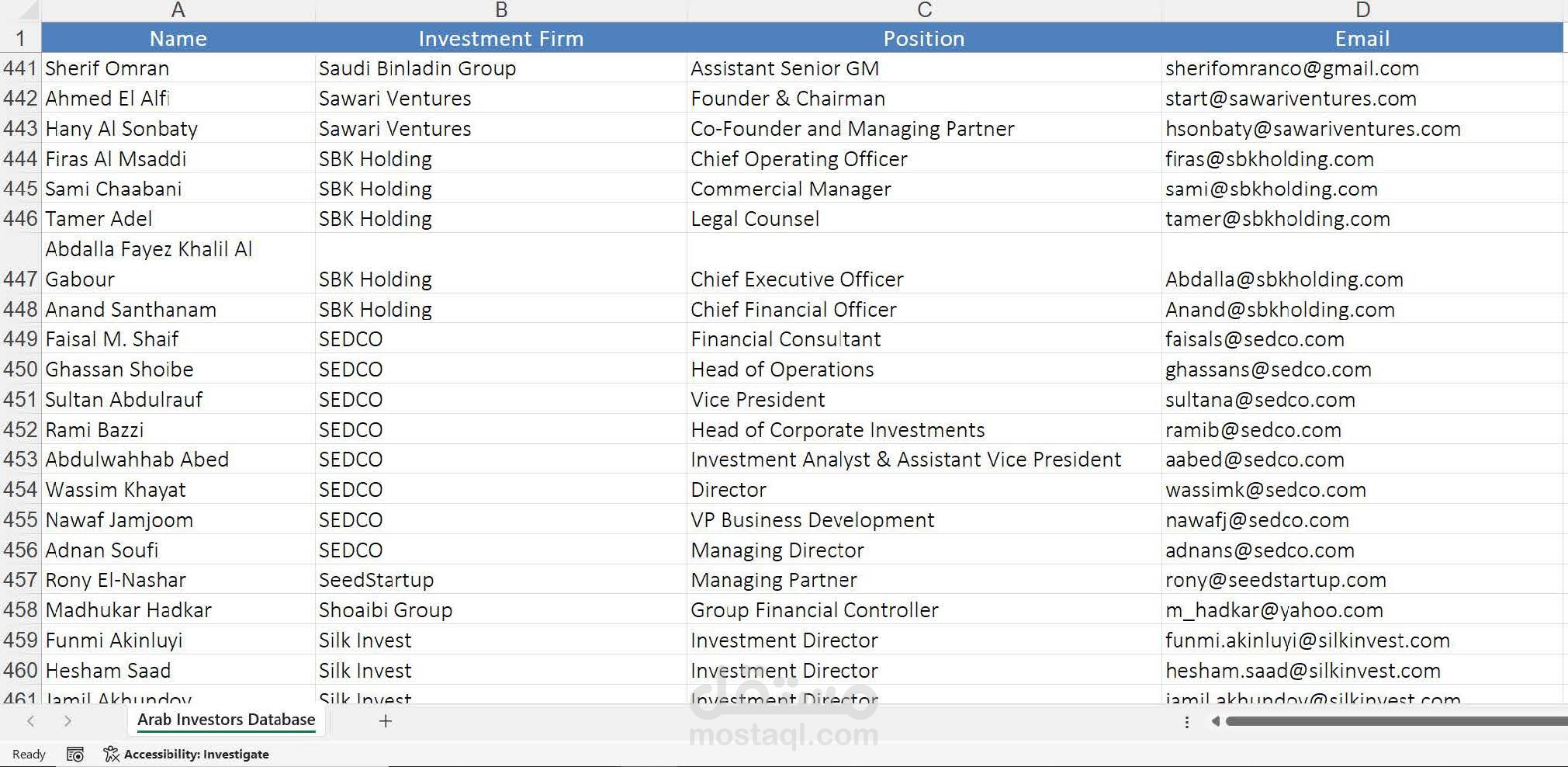Image resolution: width=1568 pixels, height=767 pixels.
Task: Select column D header
Action: (1362, 10)
